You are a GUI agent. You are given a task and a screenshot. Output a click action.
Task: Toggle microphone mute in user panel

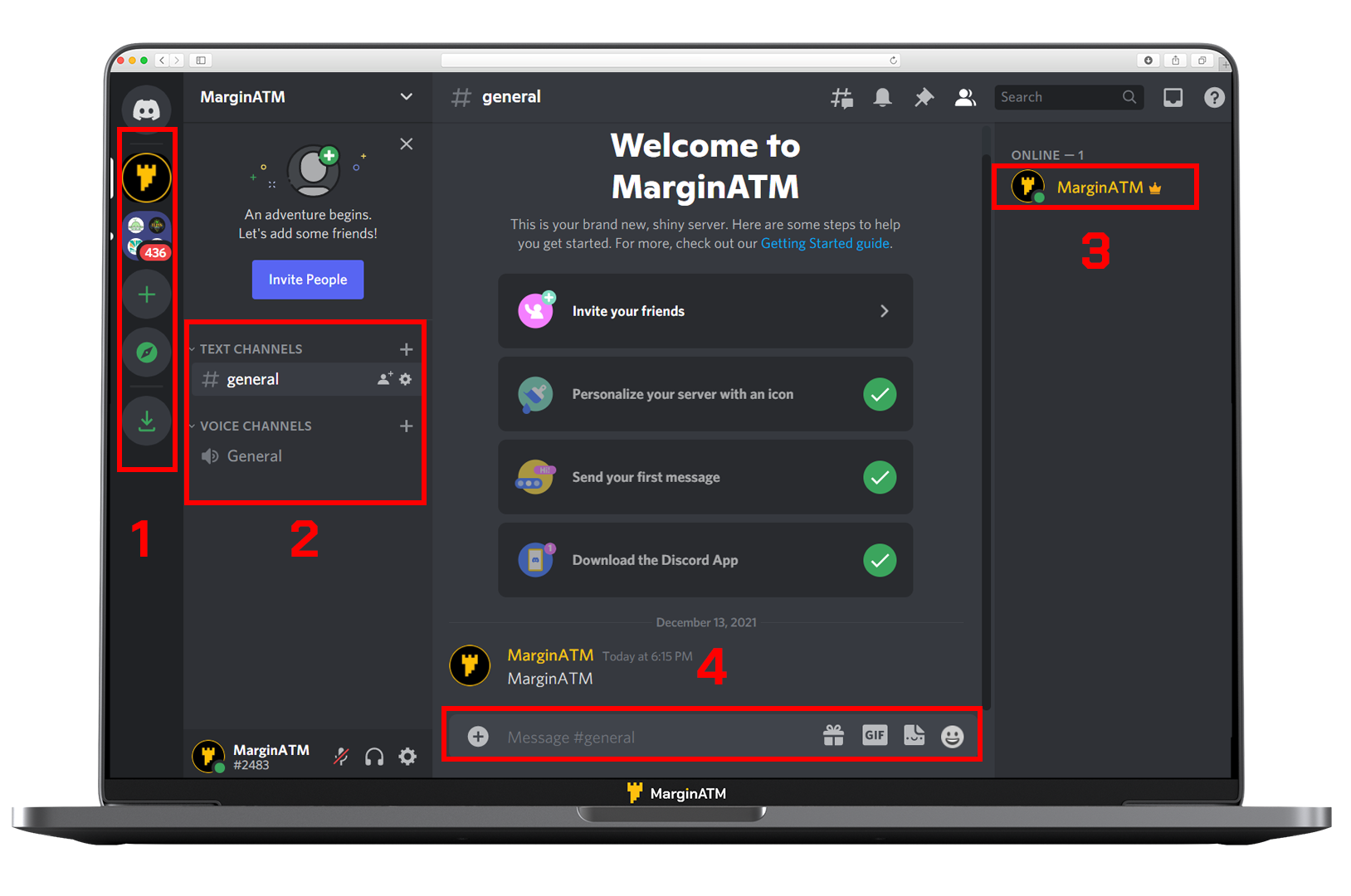point(341,756)
